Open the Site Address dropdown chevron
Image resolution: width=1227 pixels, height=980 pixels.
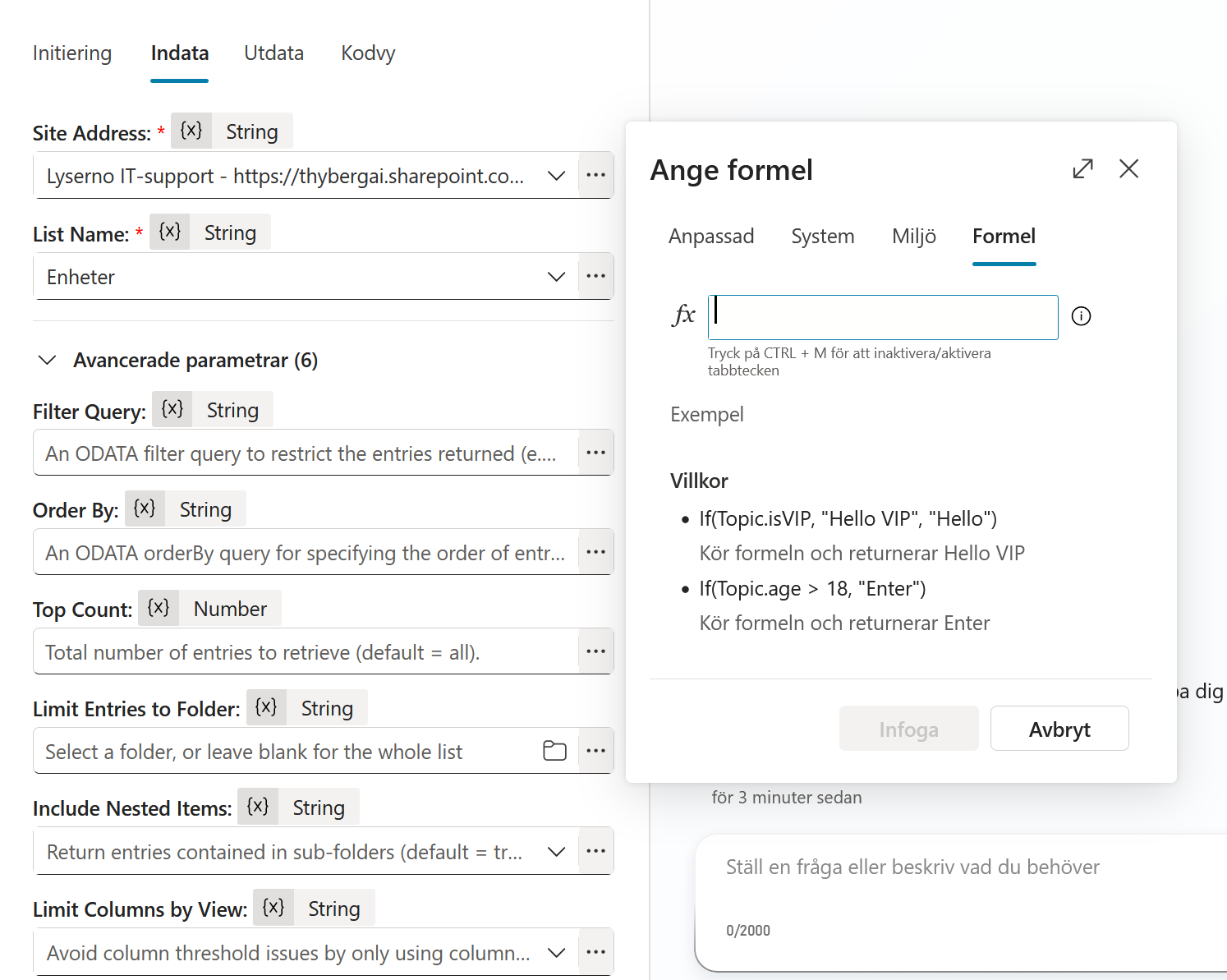[x=557, y=176]
